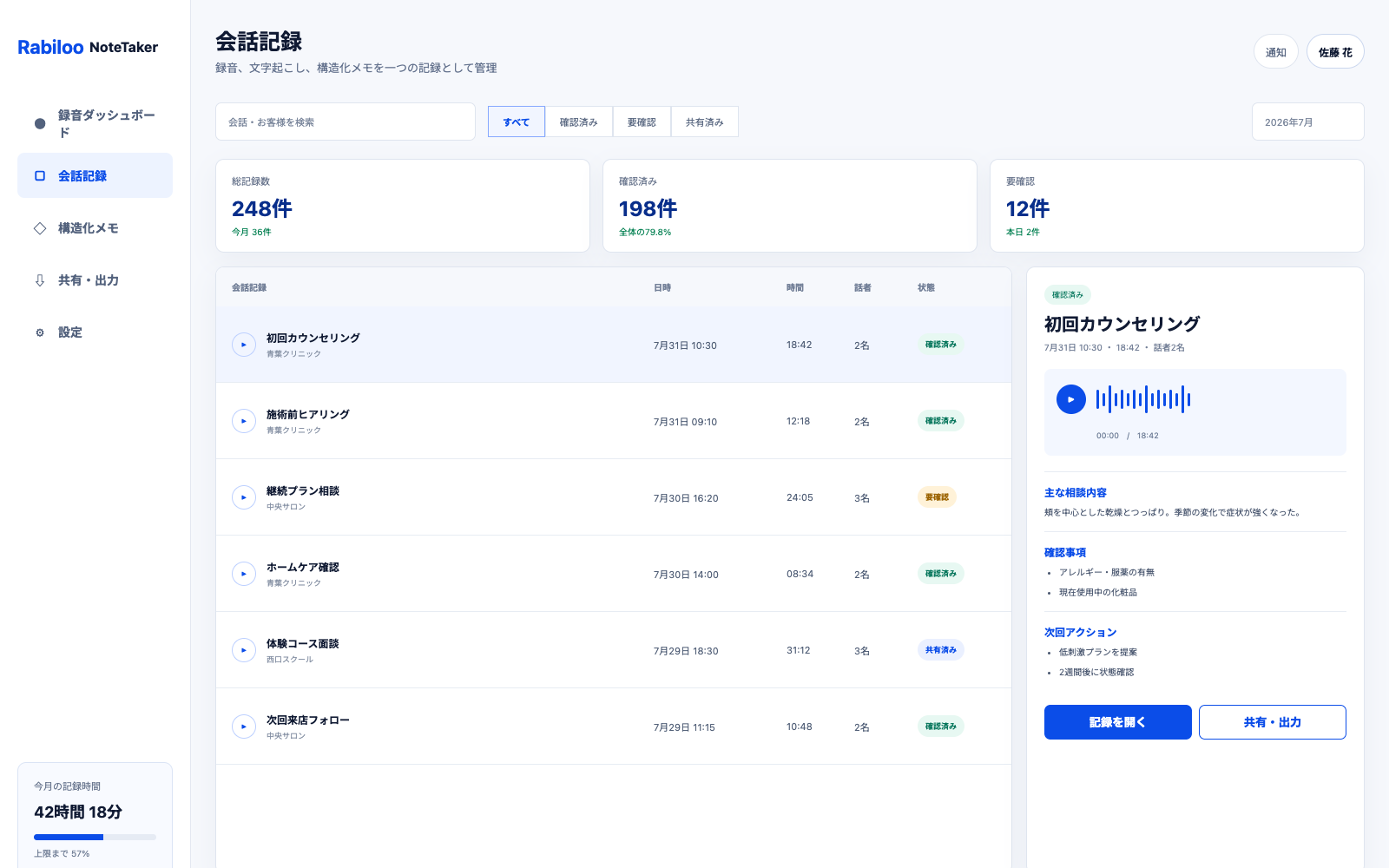Select the すべて filter tab
The width and height of the screenshot is (1389, 868).
click(517, 122)
